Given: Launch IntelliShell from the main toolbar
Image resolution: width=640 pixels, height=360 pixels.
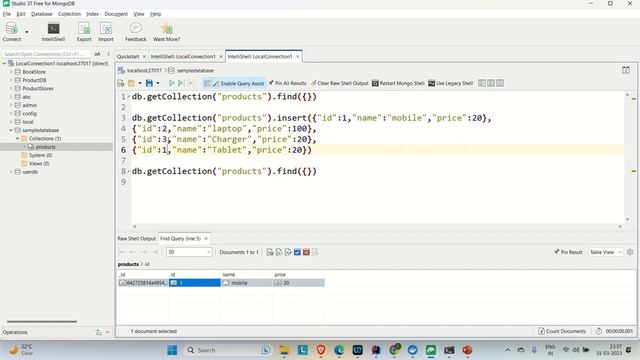Looking at the screenshot, I should (x=53, y=32).
